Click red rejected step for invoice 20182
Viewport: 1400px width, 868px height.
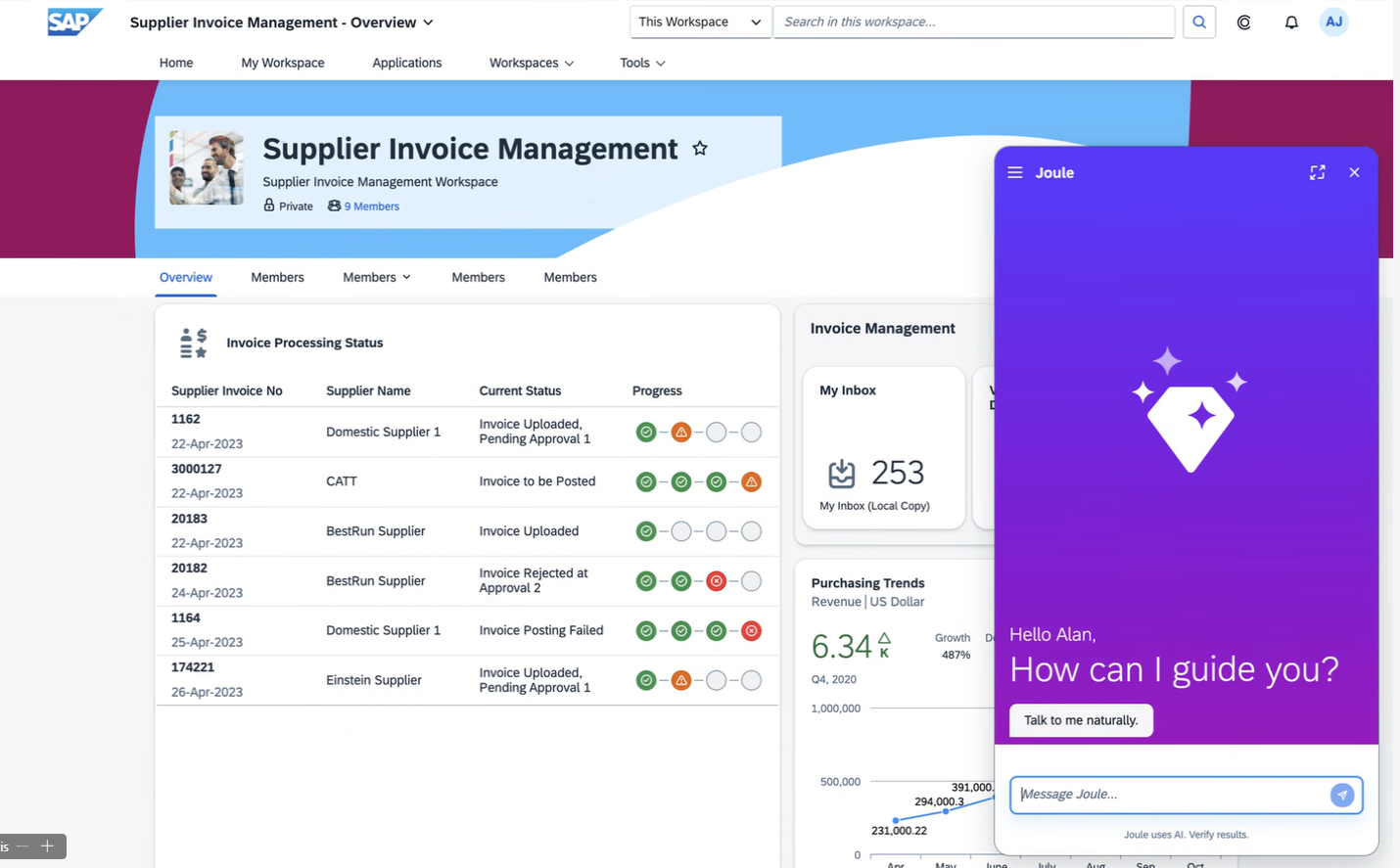[717, 581]
